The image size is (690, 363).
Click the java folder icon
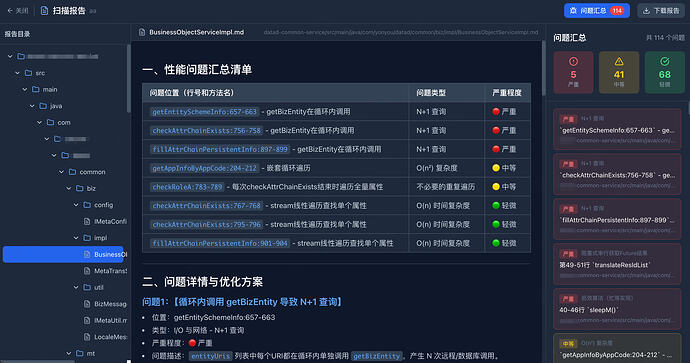pos(43,106)
